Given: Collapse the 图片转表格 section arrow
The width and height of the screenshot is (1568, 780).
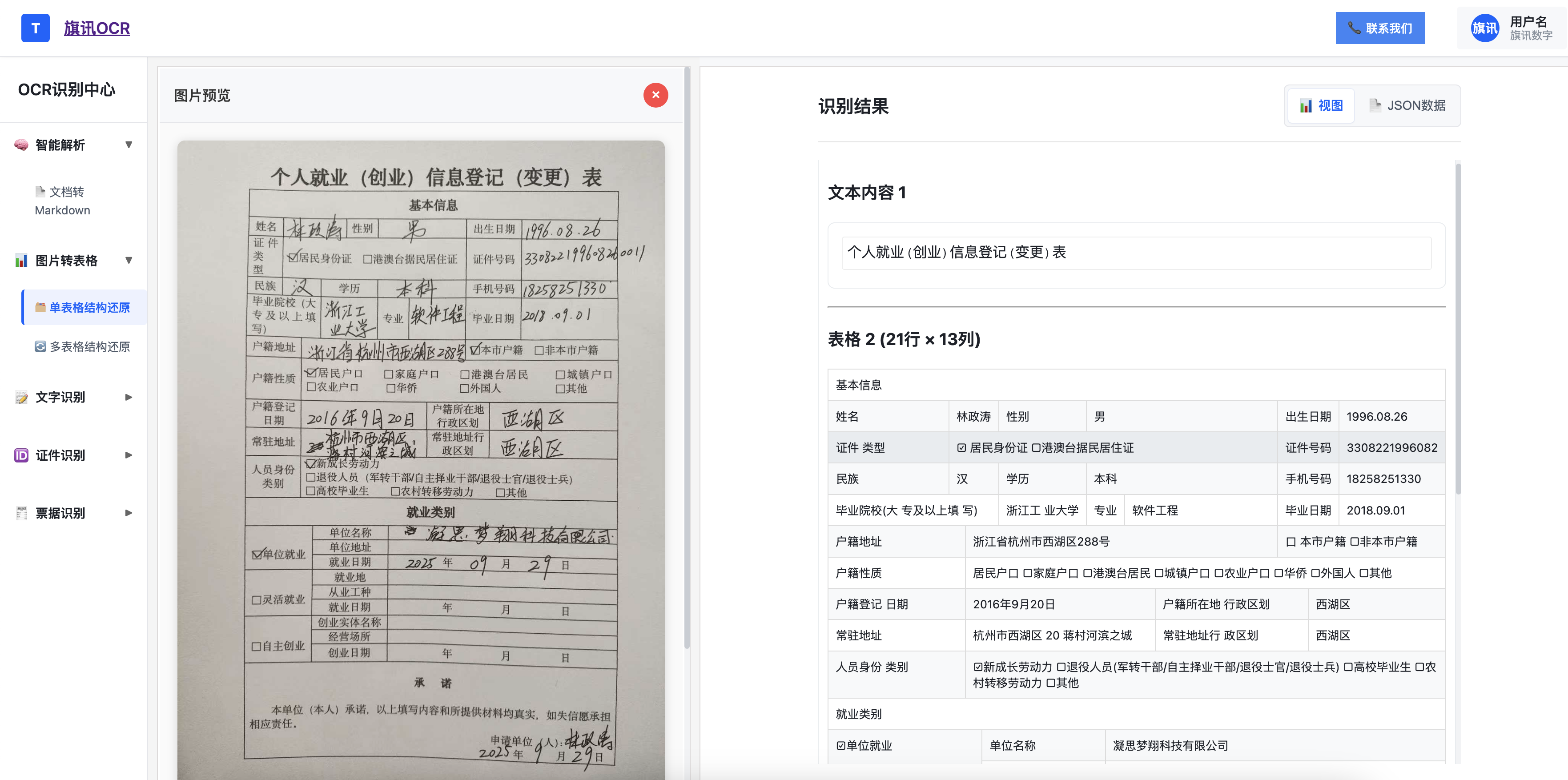Looking at the screenshot, I should coord(129,261).
